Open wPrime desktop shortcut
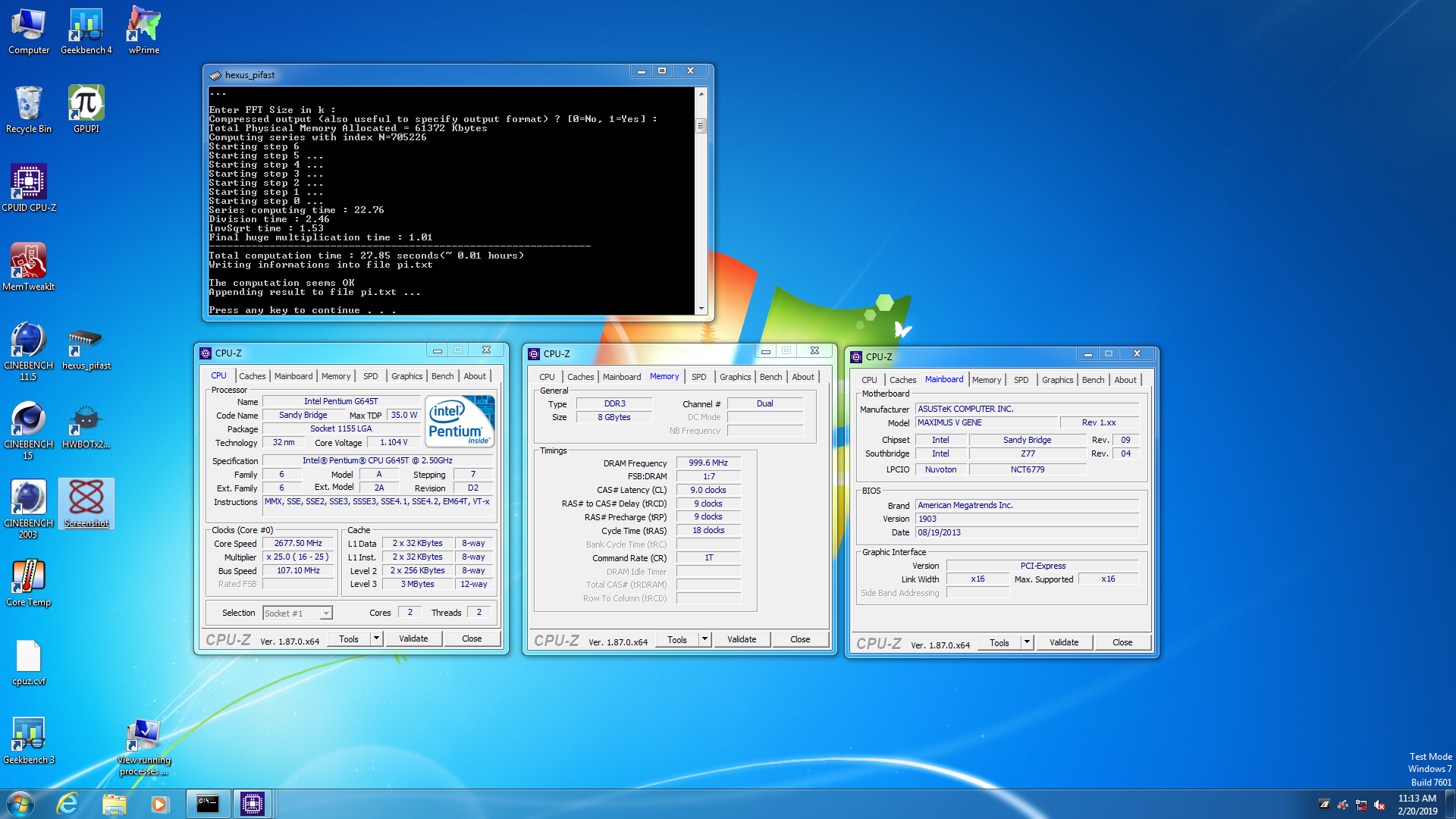This screenshot has height=819, width=1456. click(144, 32)
